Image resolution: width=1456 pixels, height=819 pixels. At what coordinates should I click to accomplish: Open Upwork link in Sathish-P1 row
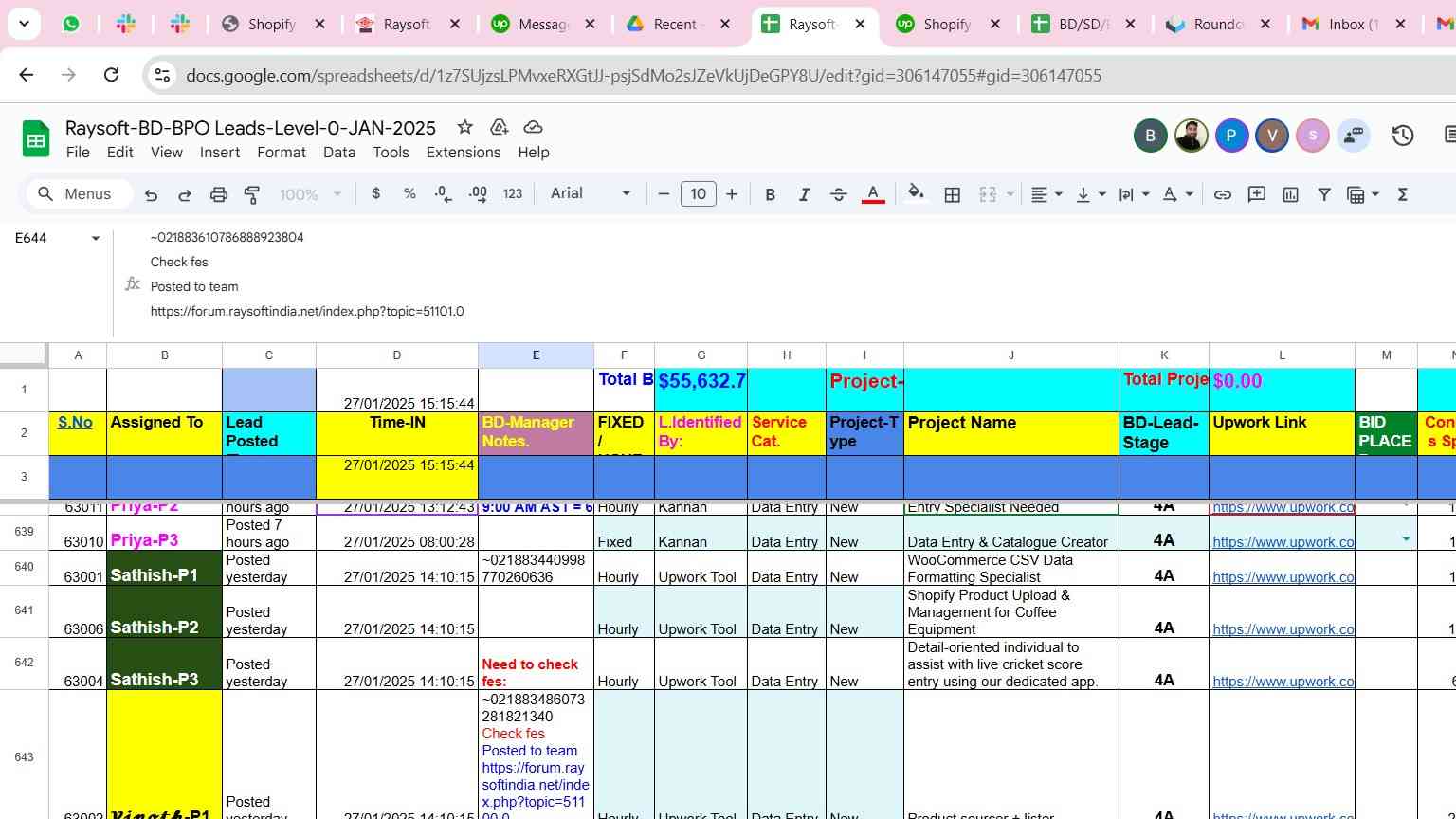click(1283, 576)
